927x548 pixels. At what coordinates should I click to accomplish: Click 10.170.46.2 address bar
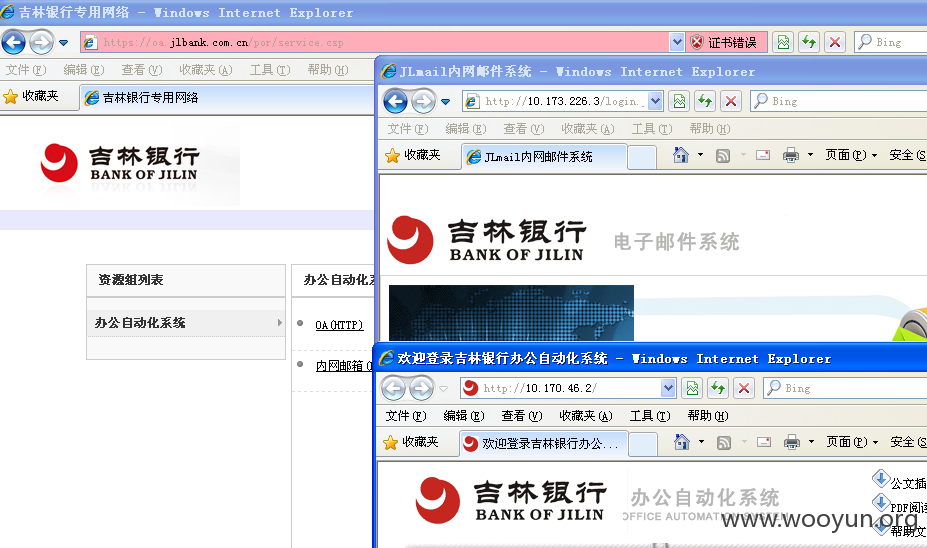point(560,388)
